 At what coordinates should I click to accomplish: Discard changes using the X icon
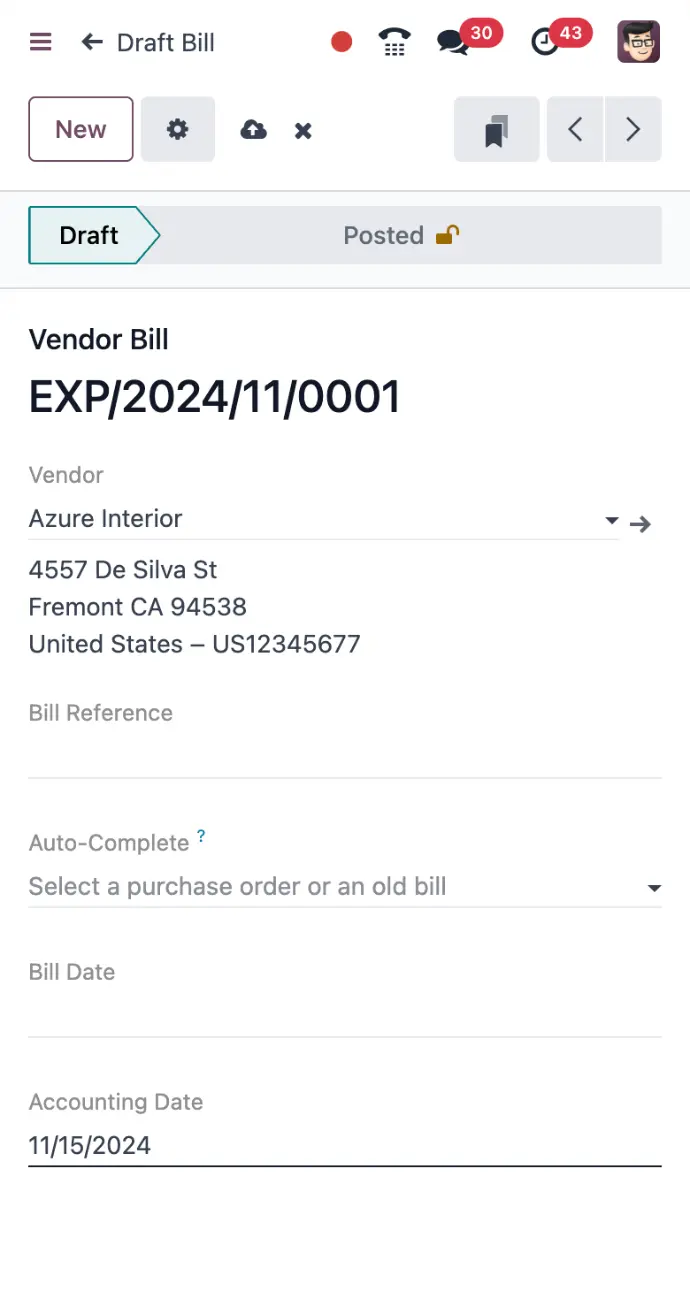point(303,129)
